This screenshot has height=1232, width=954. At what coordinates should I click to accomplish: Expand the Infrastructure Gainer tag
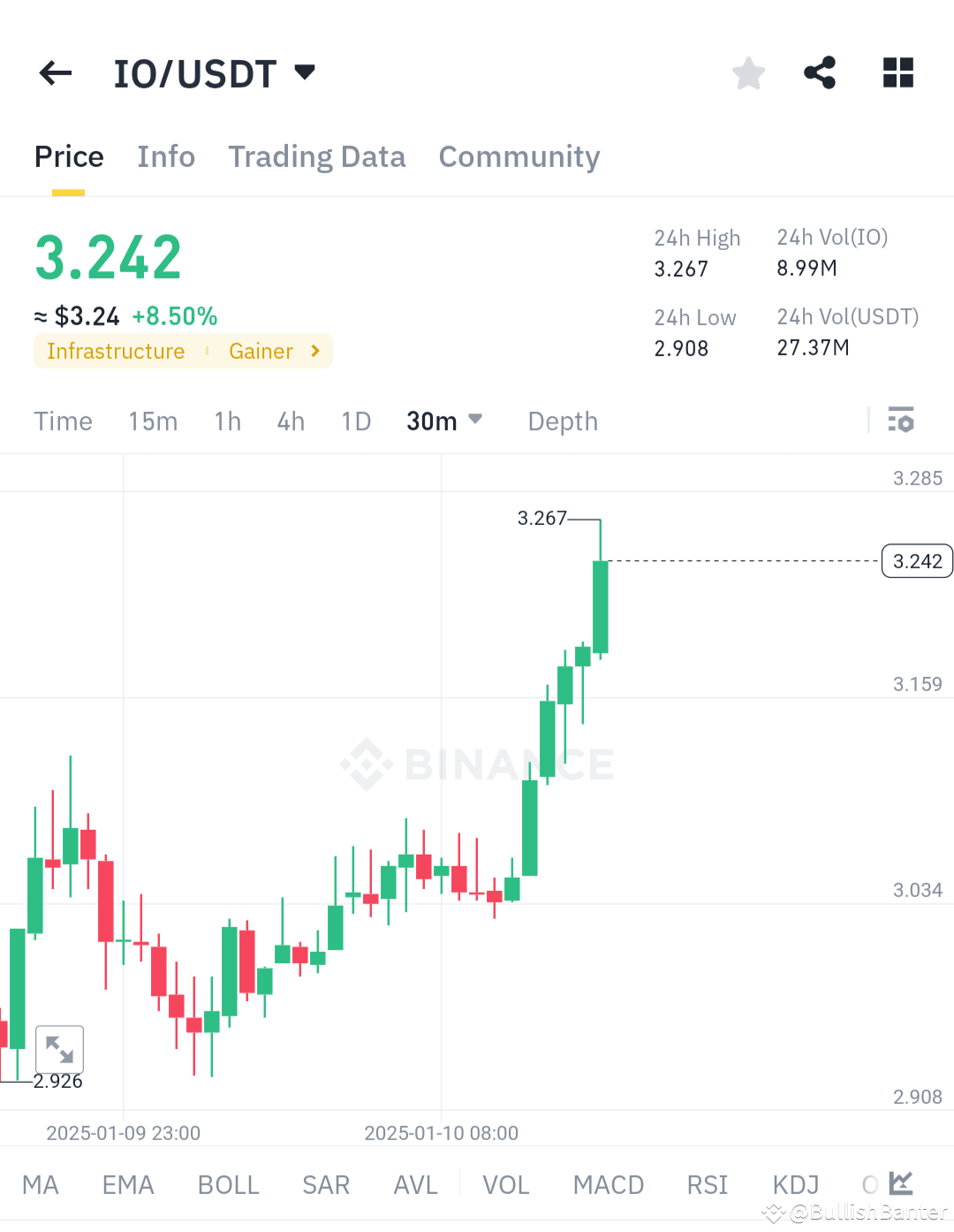183,351
